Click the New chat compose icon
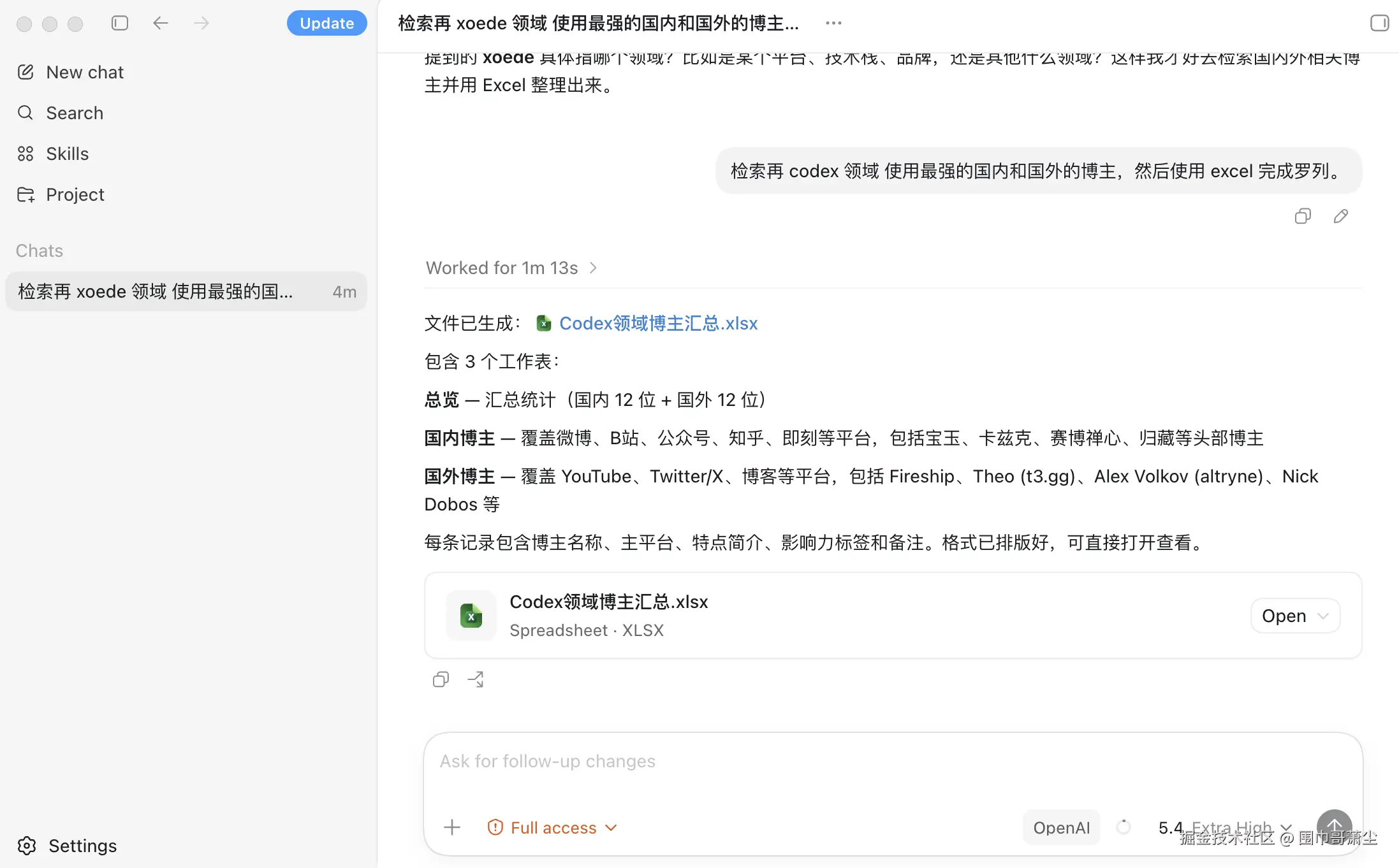 [26, 72]
